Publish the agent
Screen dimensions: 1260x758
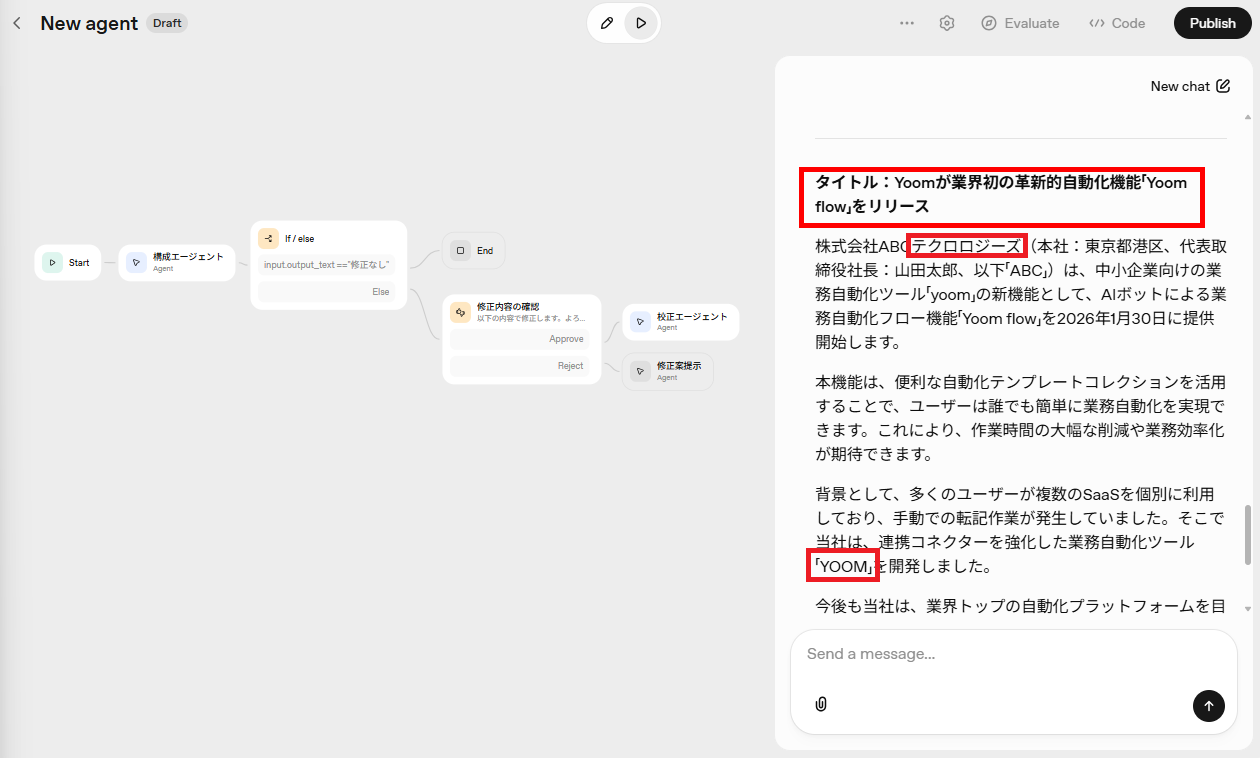click(x=1213, y=23)
